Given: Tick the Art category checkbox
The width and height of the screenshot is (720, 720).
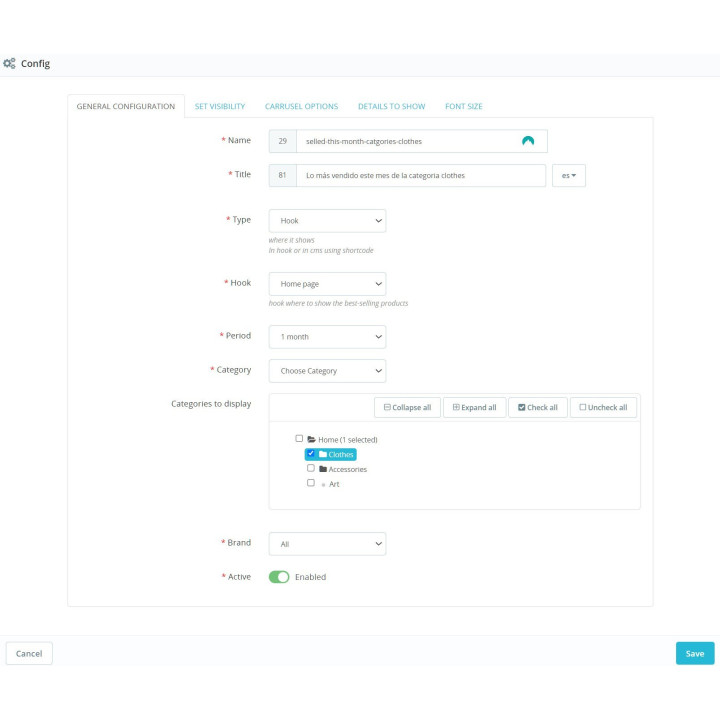Looking at the screenshot, I should point(311,483).
